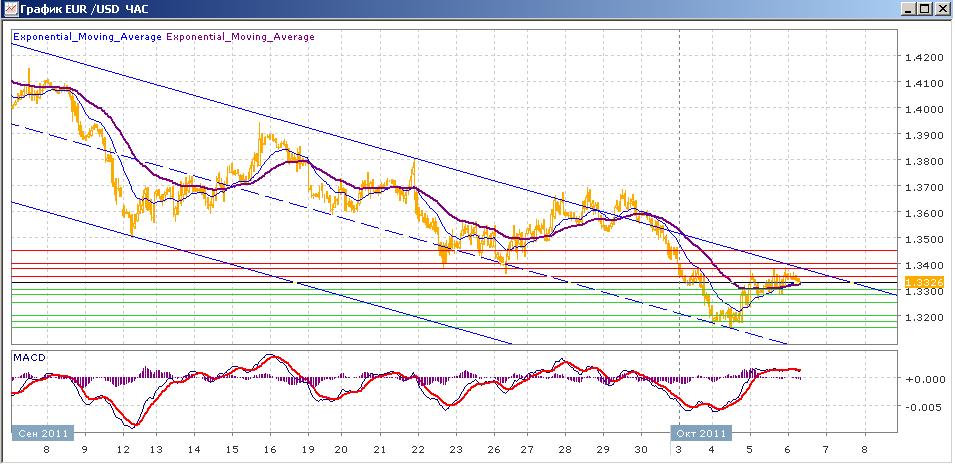Image resolution: width=955 pixels, height=464 pixels.
Task: Minimize the EUR/USD chart window
Action: [909, 9]
